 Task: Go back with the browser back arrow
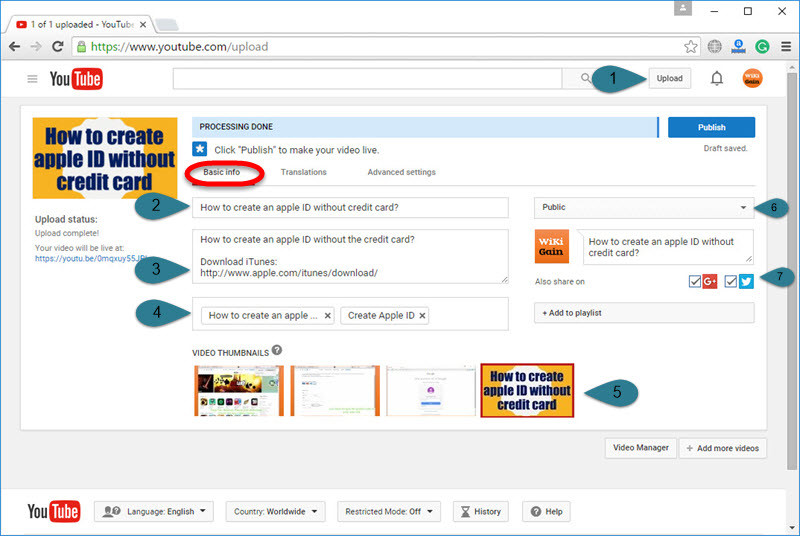14,47
